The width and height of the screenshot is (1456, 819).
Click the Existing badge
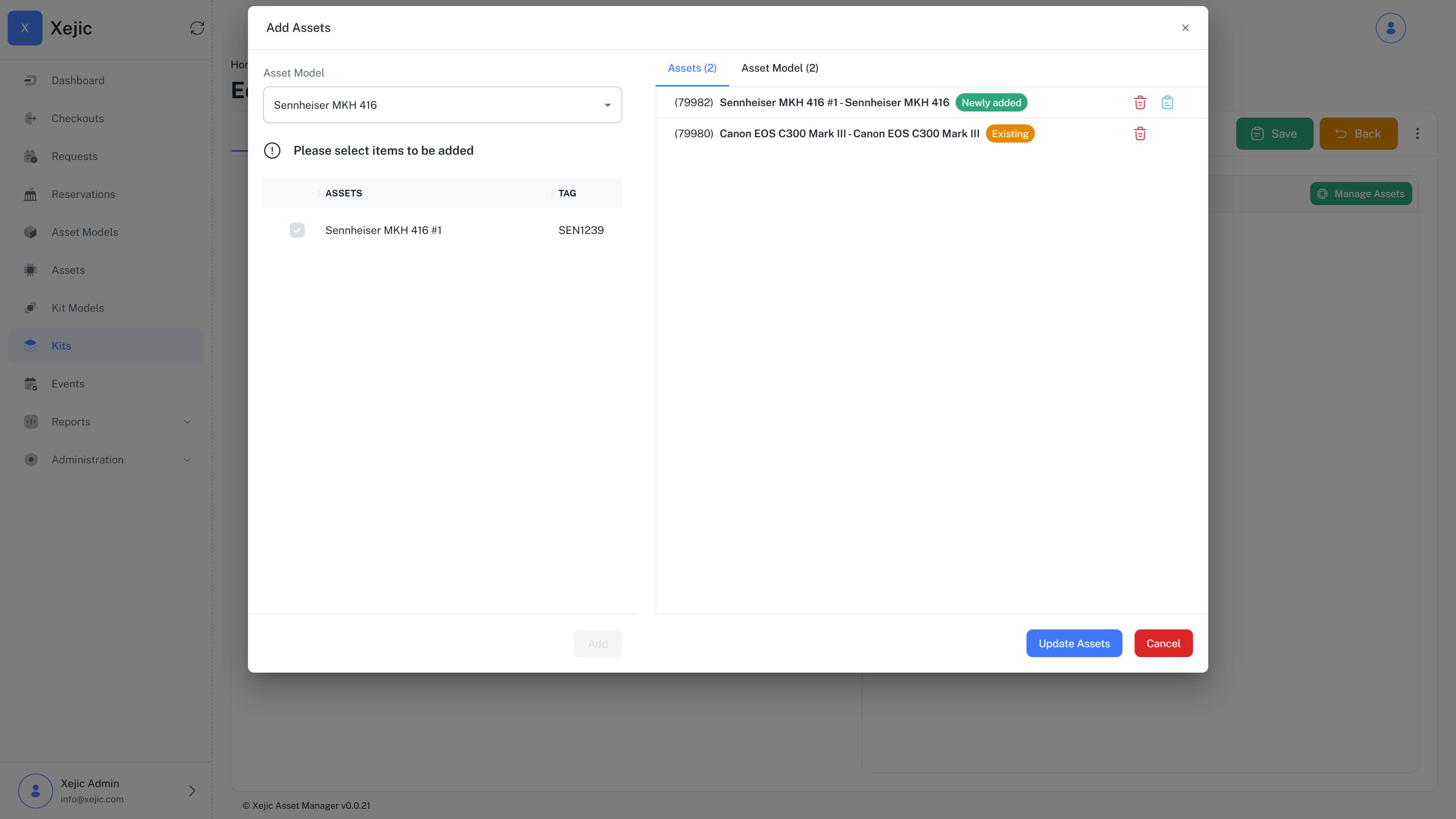coord(1009,133)
